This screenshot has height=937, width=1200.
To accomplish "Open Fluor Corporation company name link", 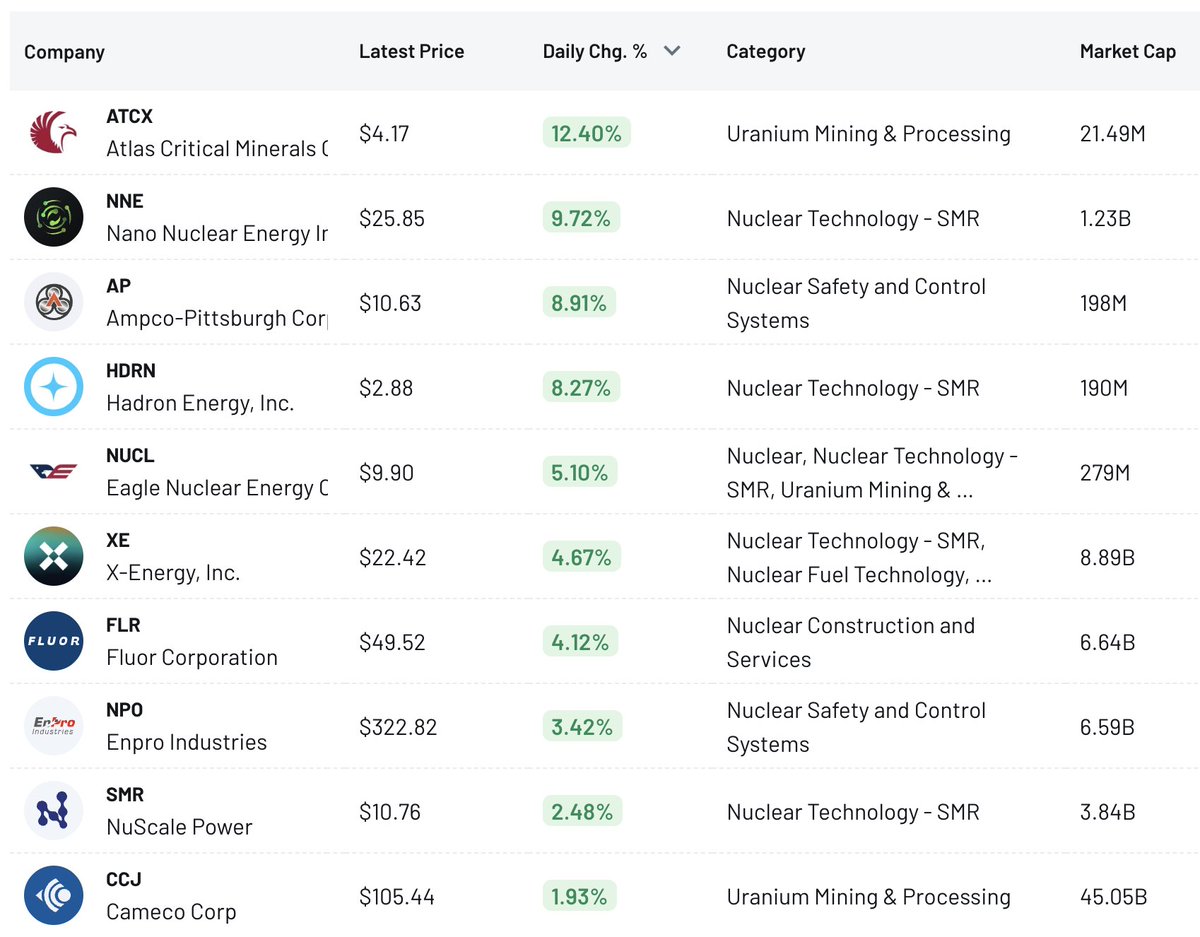I will pos(192,657).
